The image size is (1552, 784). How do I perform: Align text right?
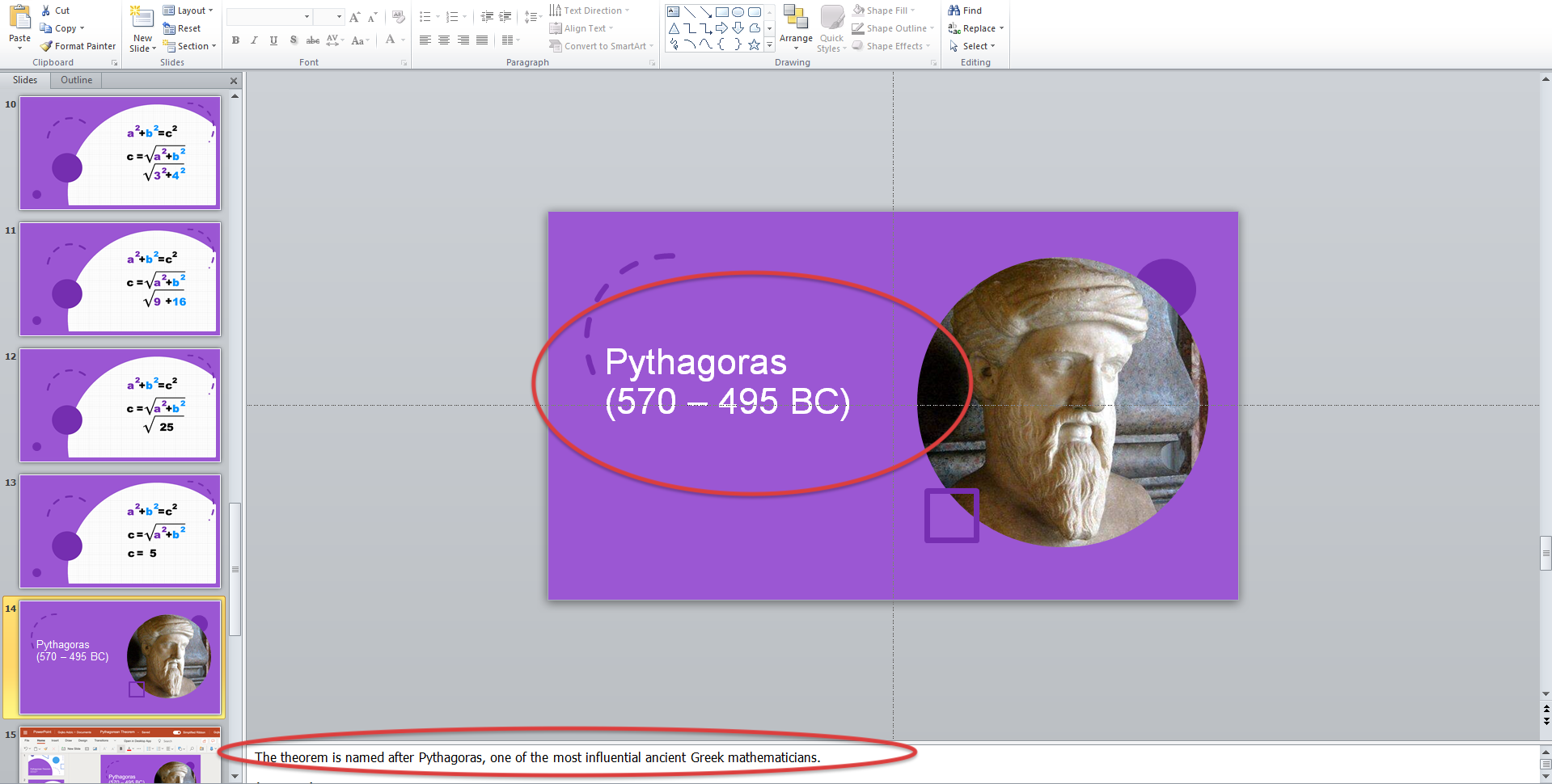(463, 40)
